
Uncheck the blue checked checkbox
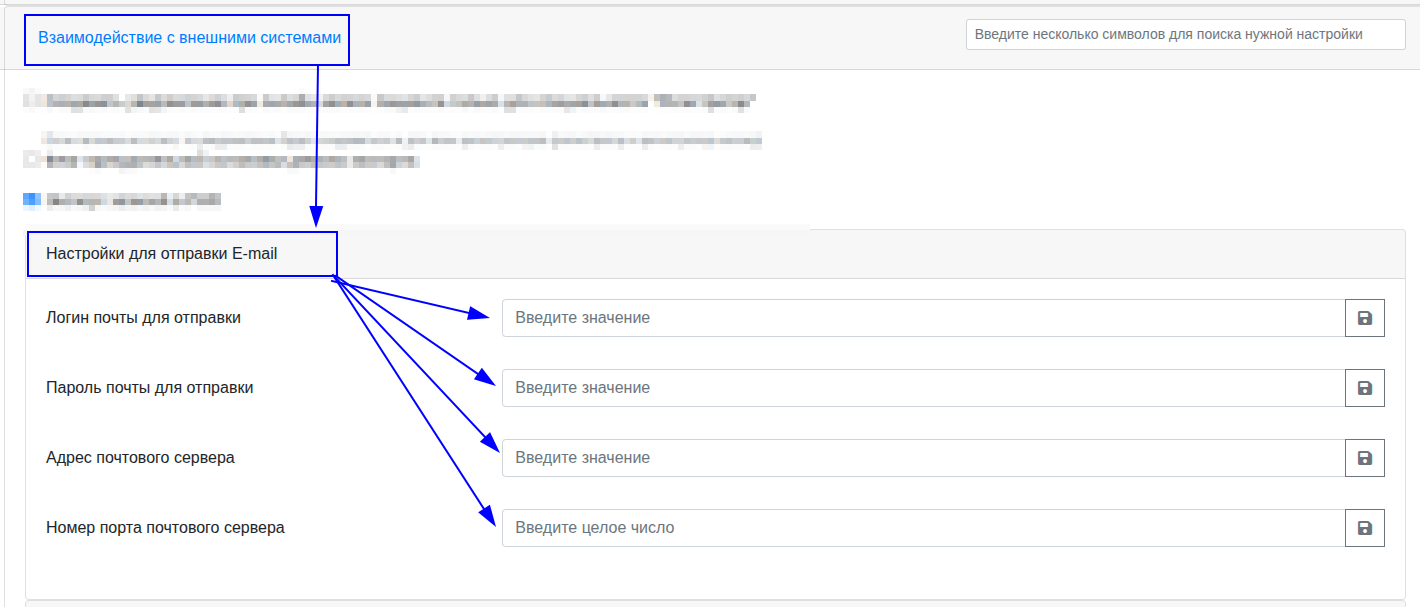click(30, 201)
